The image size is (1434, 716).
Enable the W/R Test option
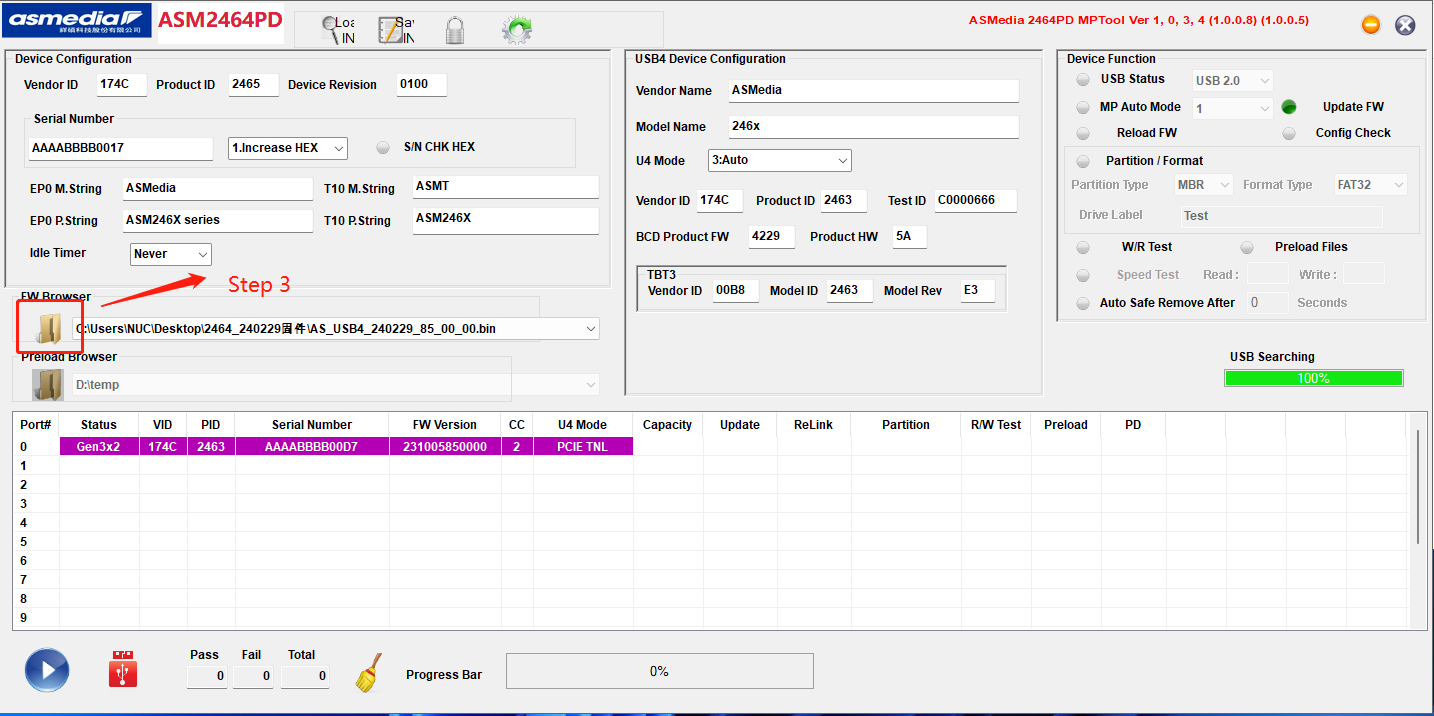[1083, 247]
